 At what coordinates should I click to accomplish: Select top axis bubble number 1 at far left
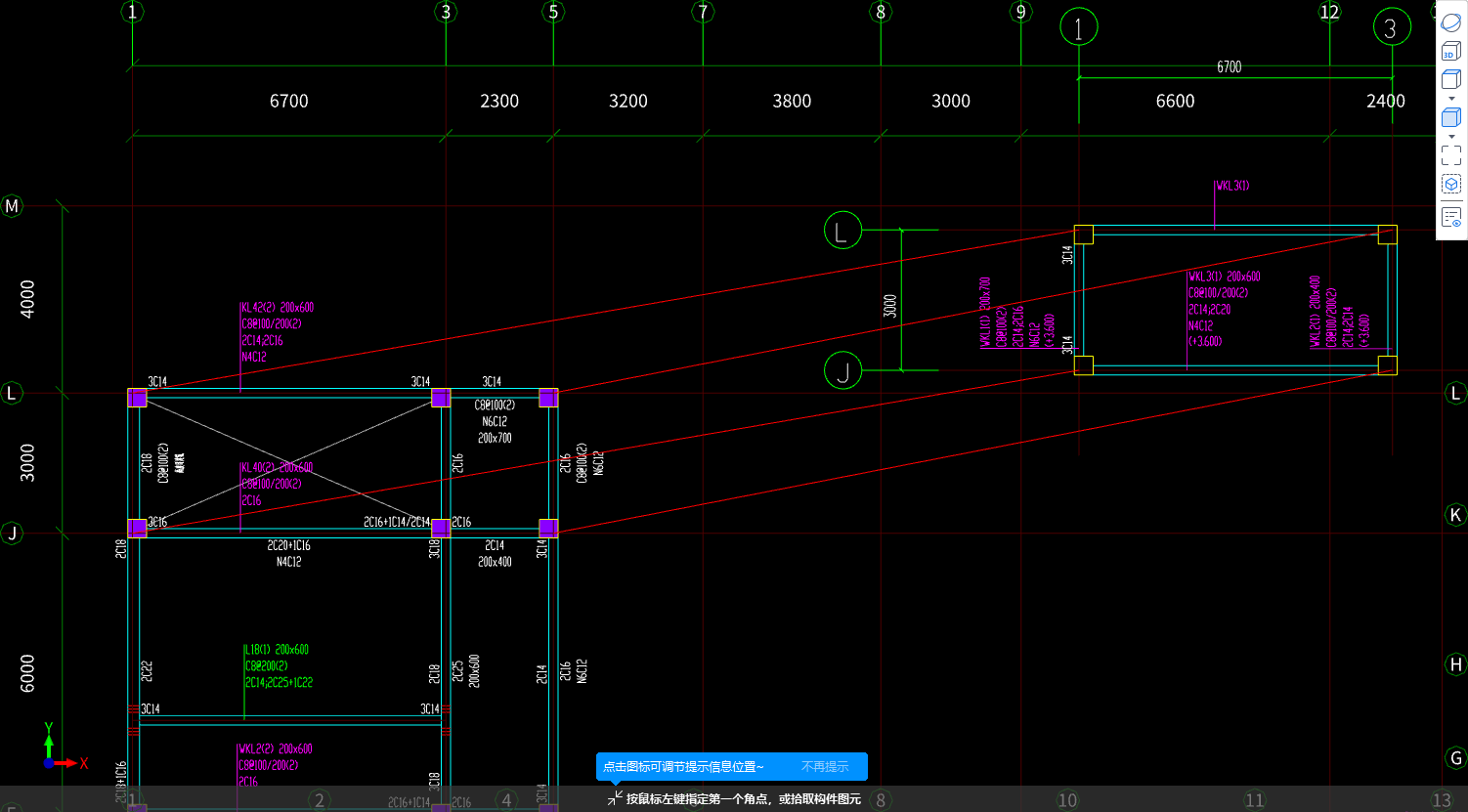pos(133,12)
